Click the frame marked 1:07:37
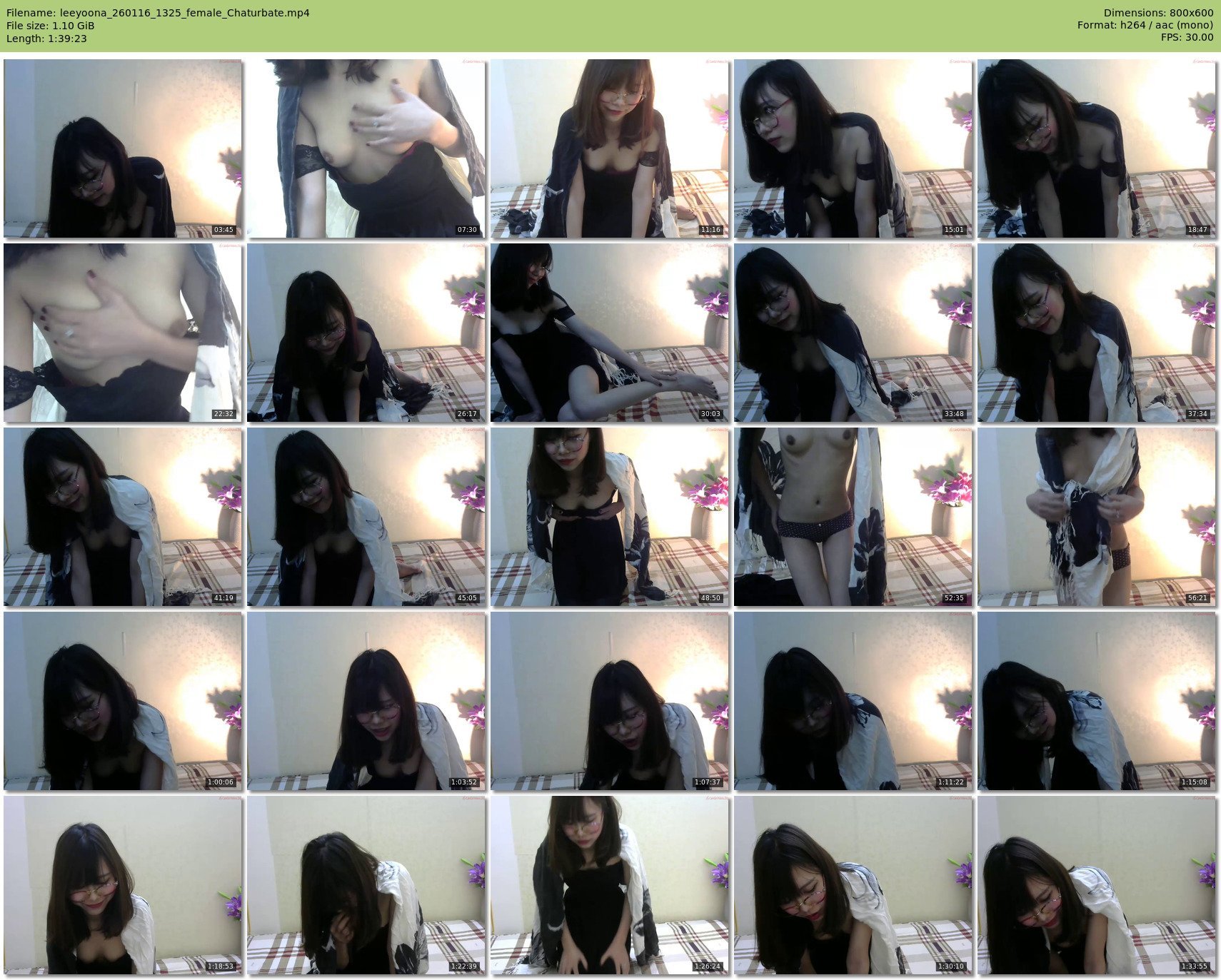This screenshot has height=980, width=1221. 610,701
